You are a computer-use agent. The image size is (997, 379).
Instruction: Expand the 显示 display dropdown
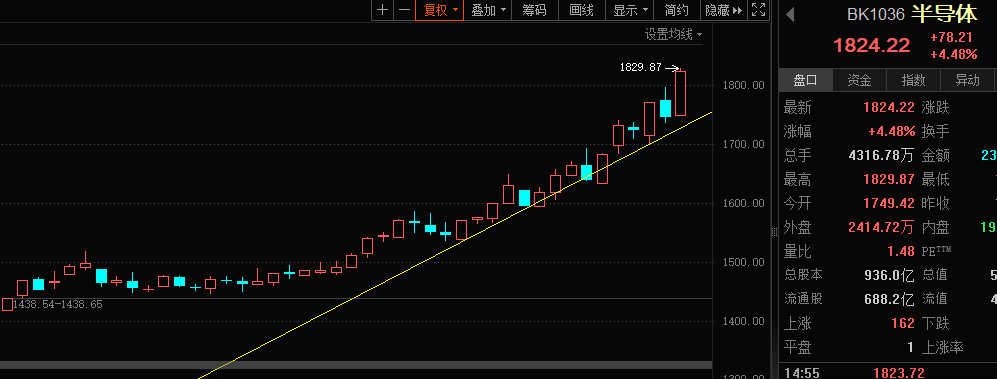tap(630, 10)
